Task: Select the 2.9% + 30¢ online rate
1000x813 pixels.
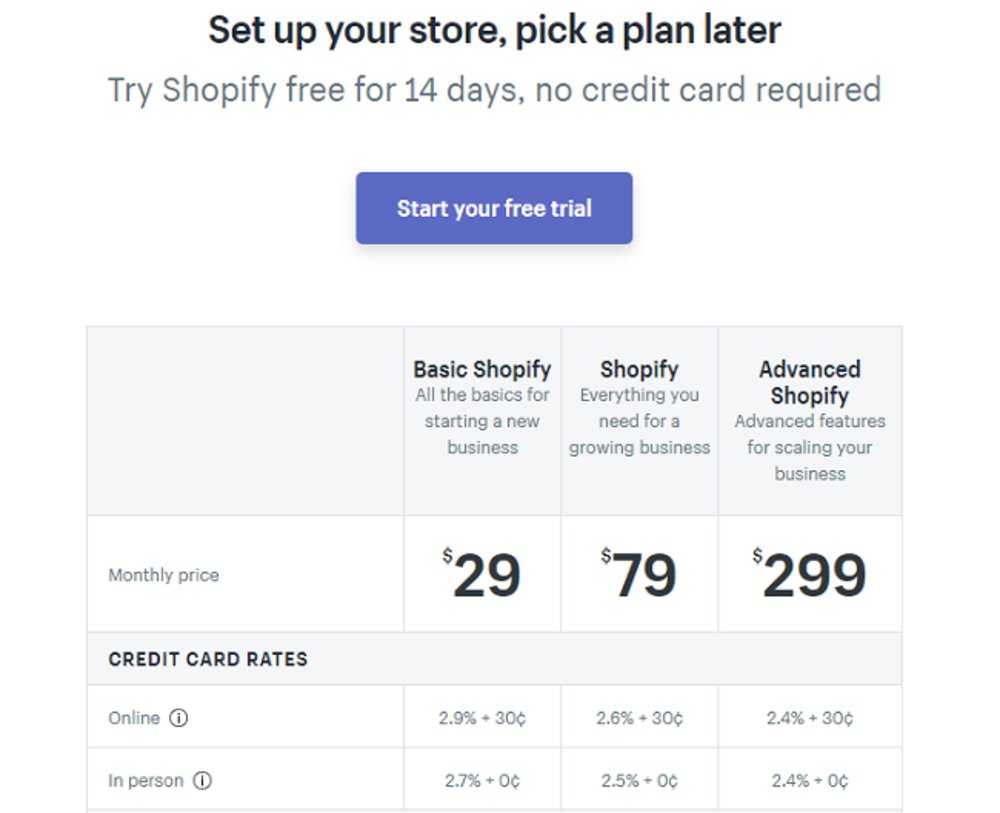Action: [x=482, y=718]
